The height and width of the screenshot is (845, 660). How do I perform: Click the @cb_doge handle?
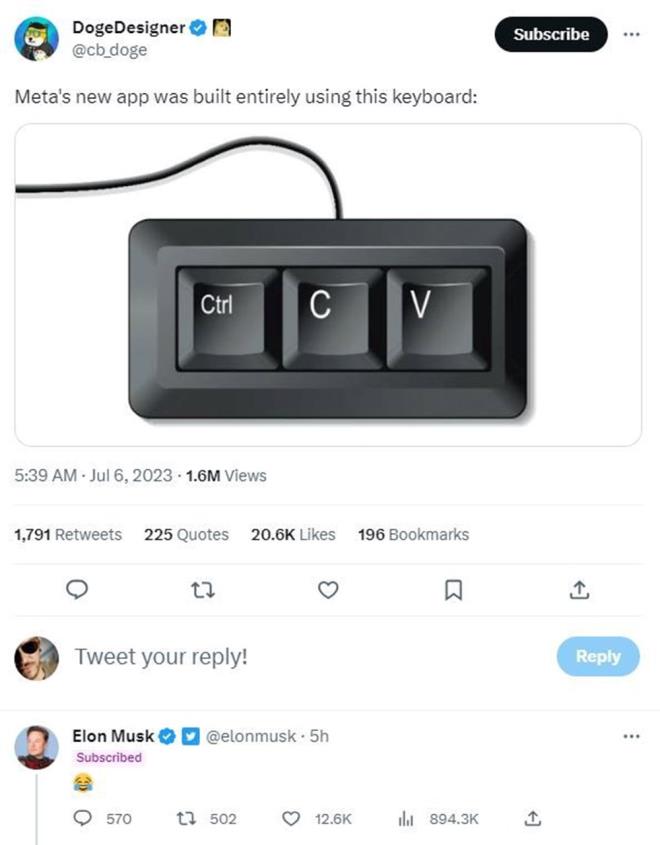(x=110, y=50)
